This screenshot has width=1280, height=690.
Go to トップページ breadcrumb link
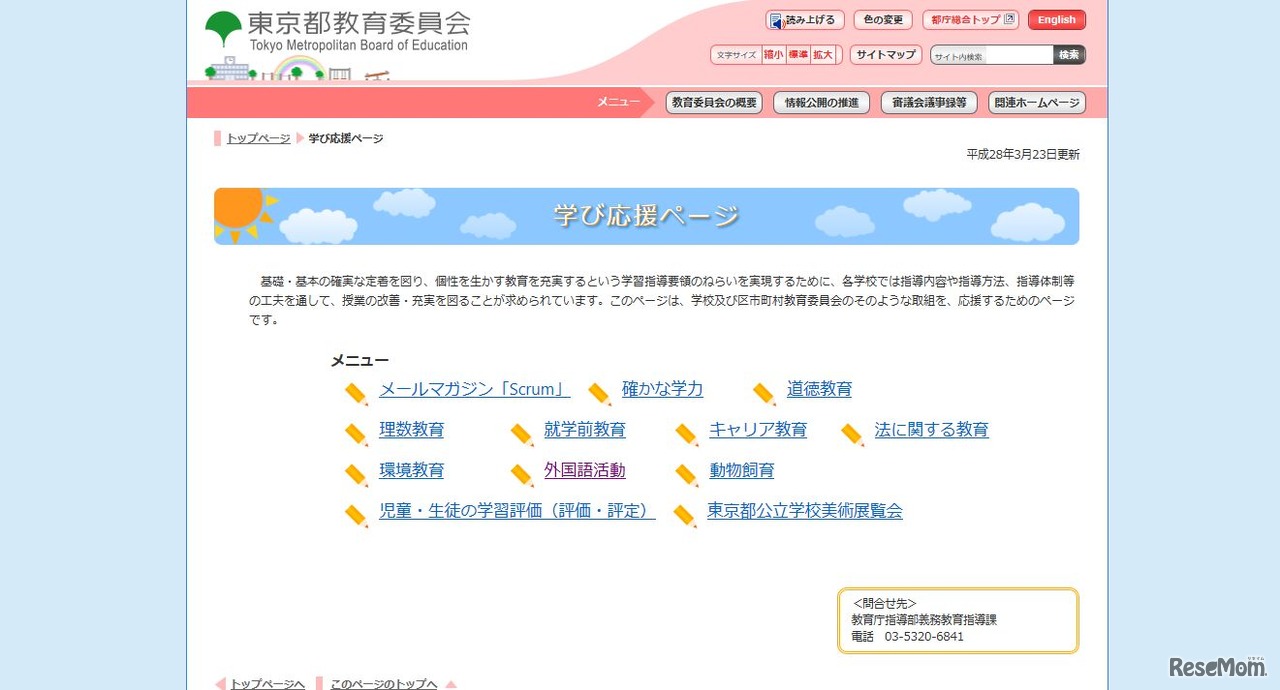[x=258, y=138]
